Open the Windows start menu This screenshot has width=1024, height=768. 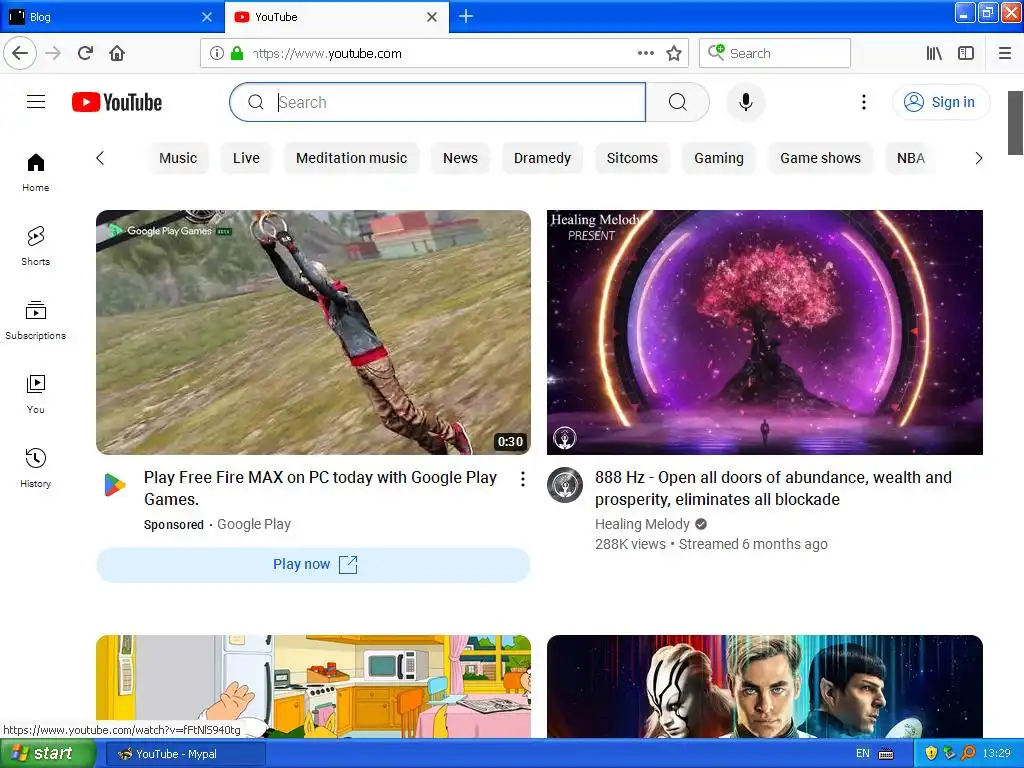tap(48, 754)
